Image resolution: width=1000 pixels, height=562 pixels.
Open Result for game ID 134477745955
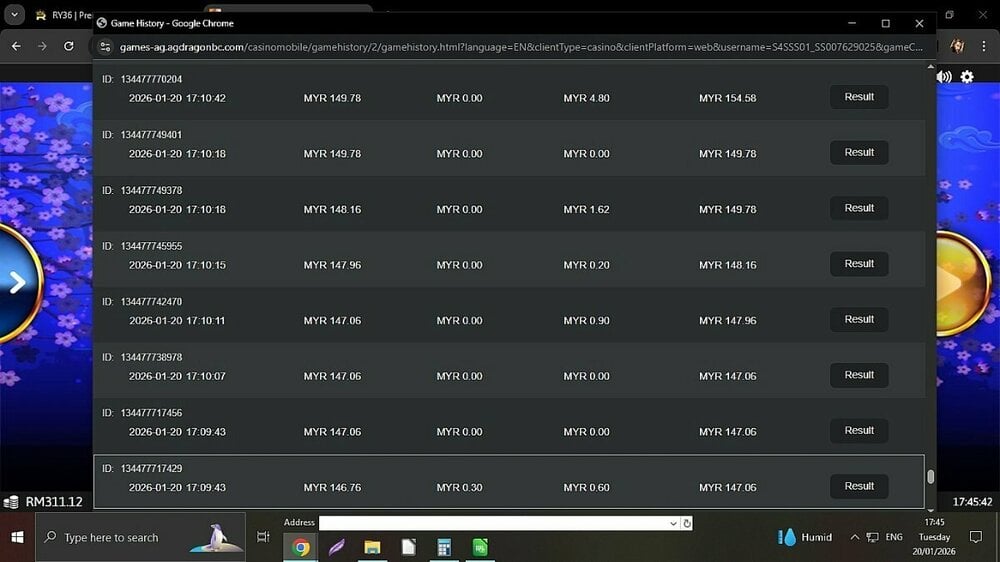coord(859,264)
